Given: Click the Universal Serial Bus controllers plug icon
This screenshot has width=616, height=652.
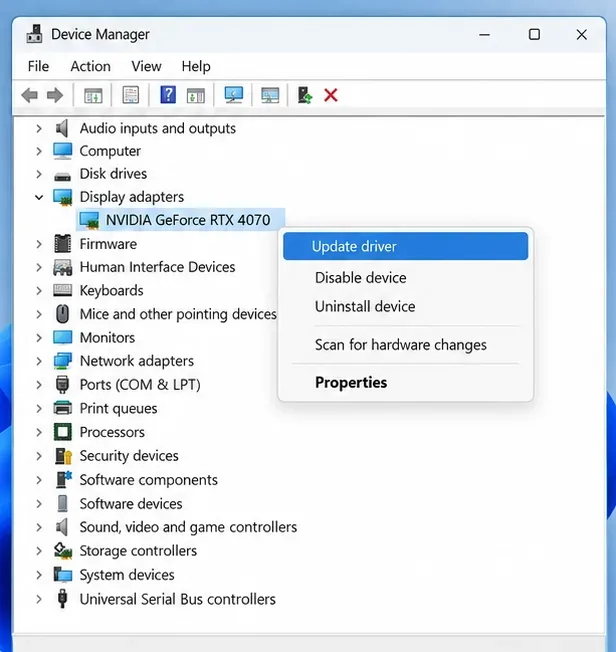Looking at the screenshot, I should pyautogui.click(x=62, y=599).
